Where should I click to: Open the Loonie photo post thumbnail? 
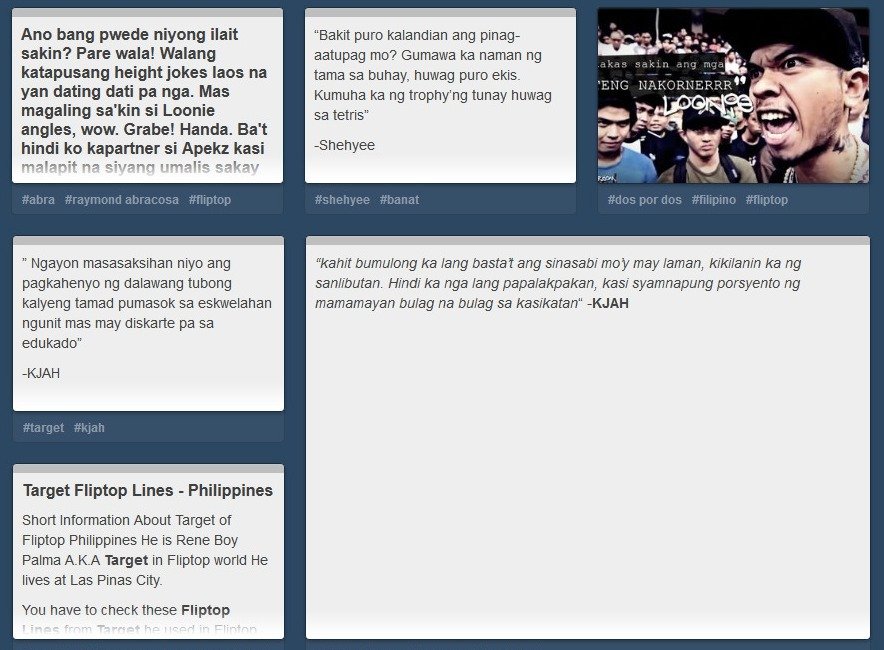pos(733,95)
